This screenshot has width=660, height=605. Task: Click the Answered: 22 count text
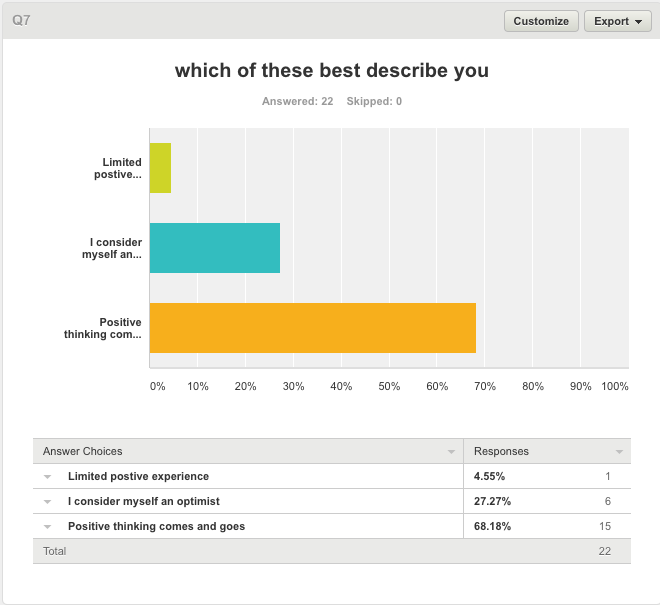pos(297,101)
